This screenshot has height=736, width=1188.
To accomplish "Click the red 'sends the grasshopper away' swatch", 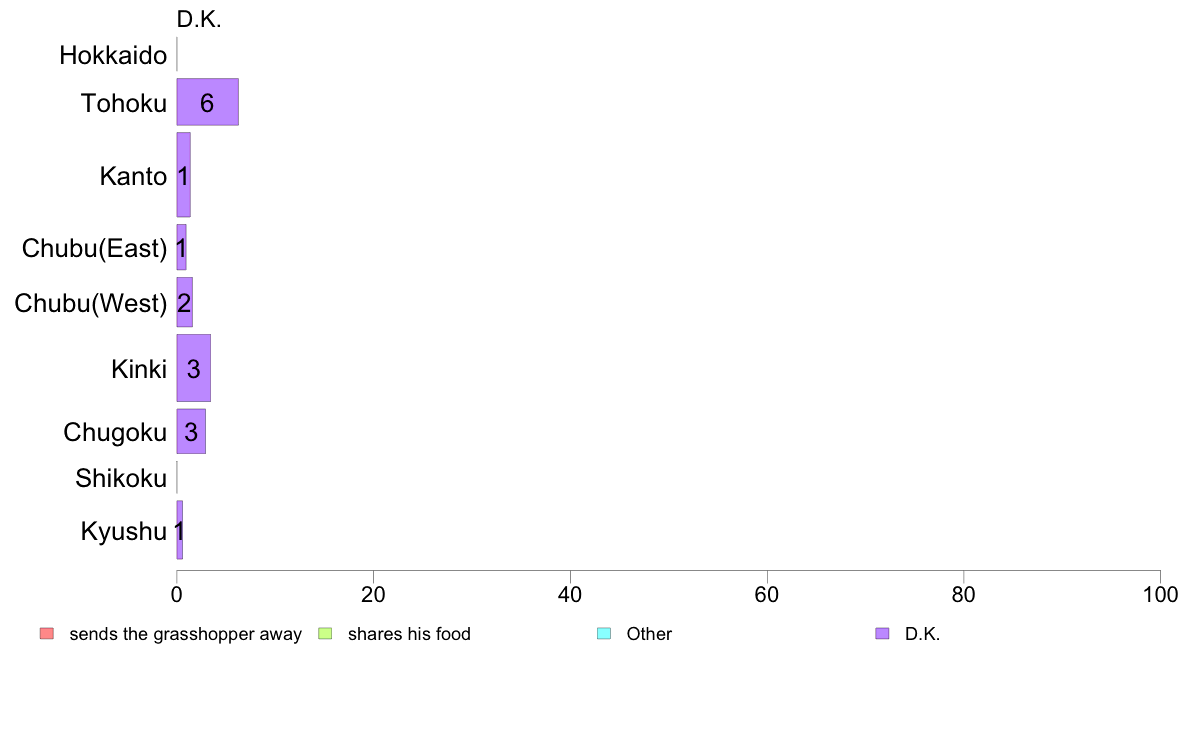I will click(x=47, y=634).
